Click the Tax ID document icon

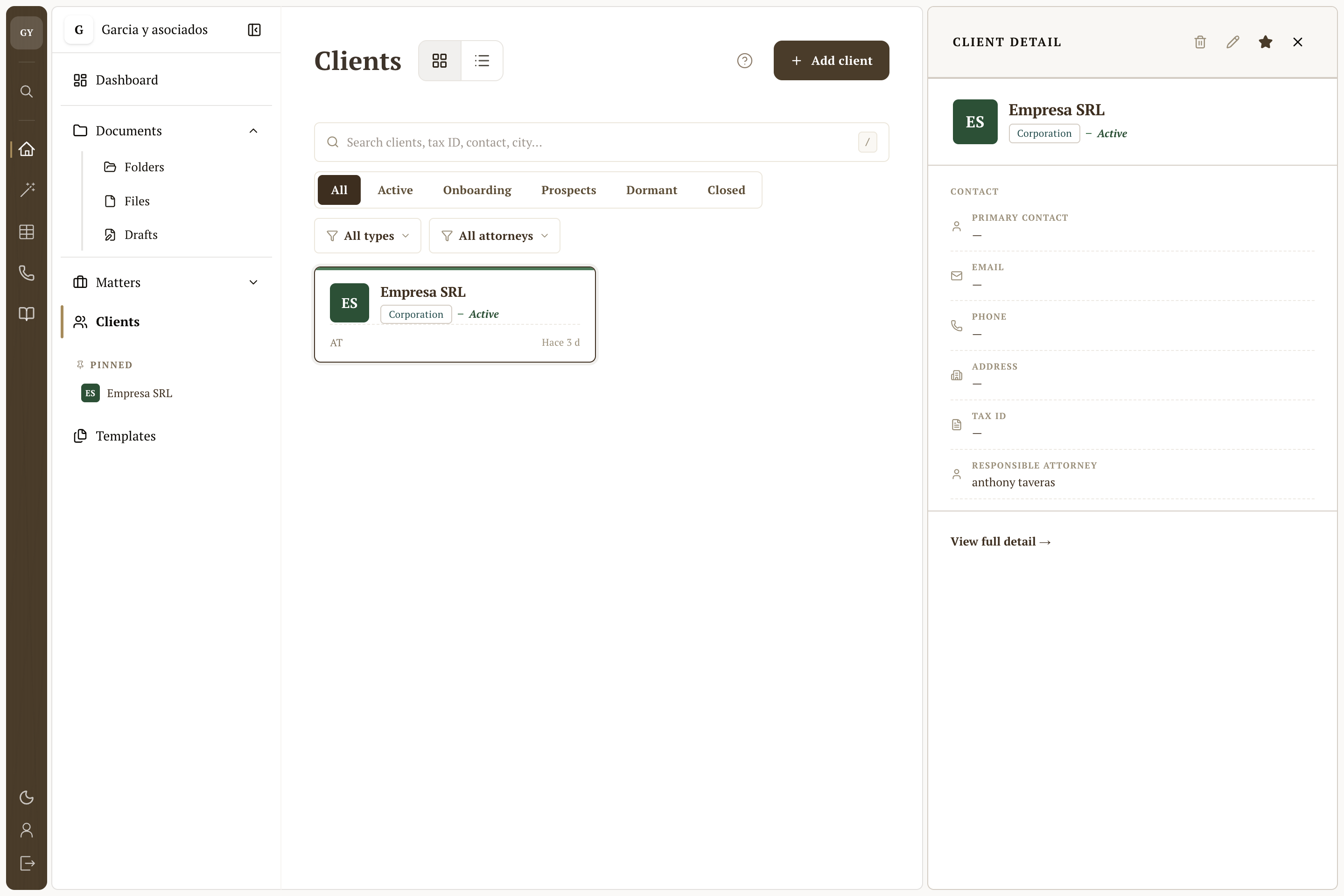click(957, 425)
